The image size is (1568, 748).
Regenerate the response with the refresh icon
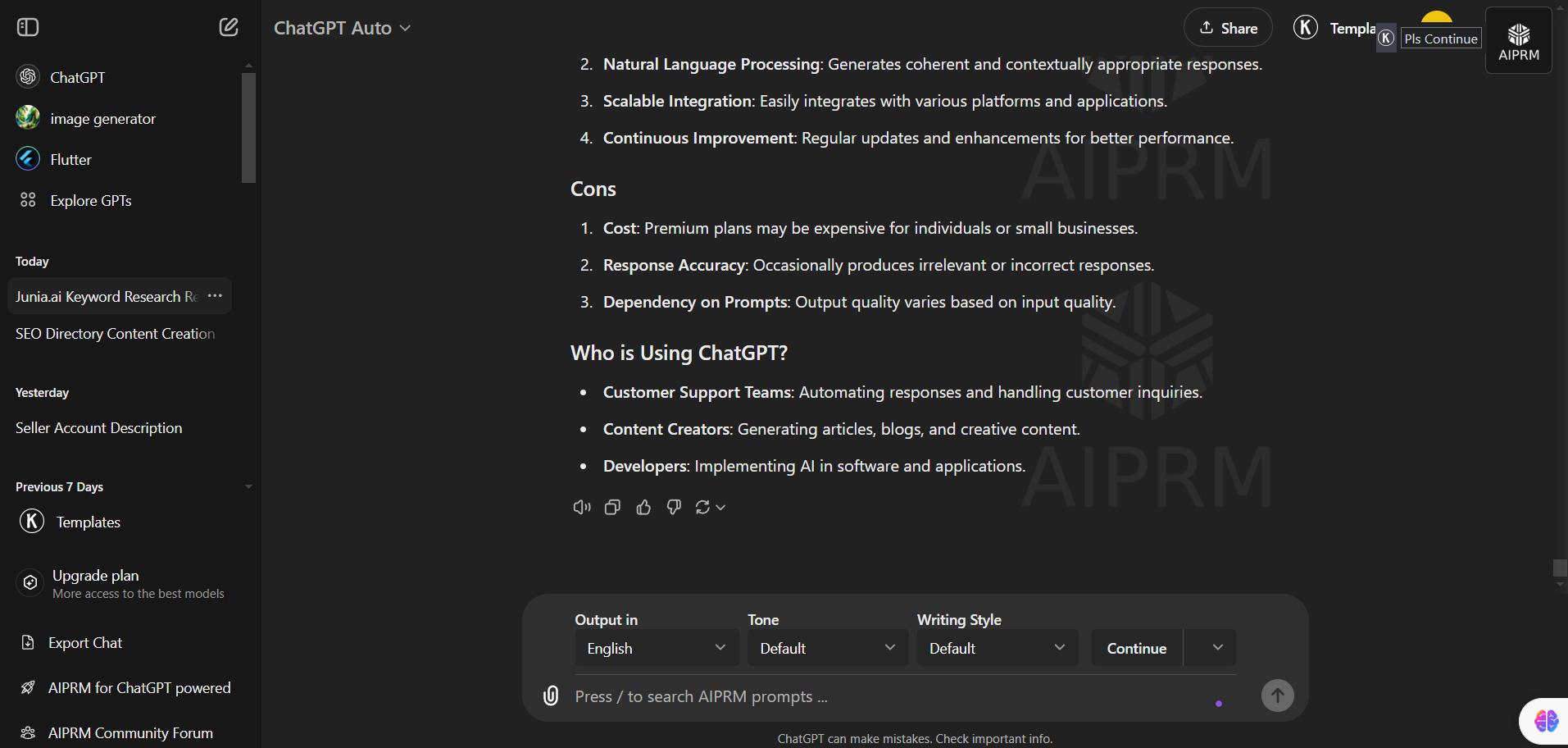(702, 507)
